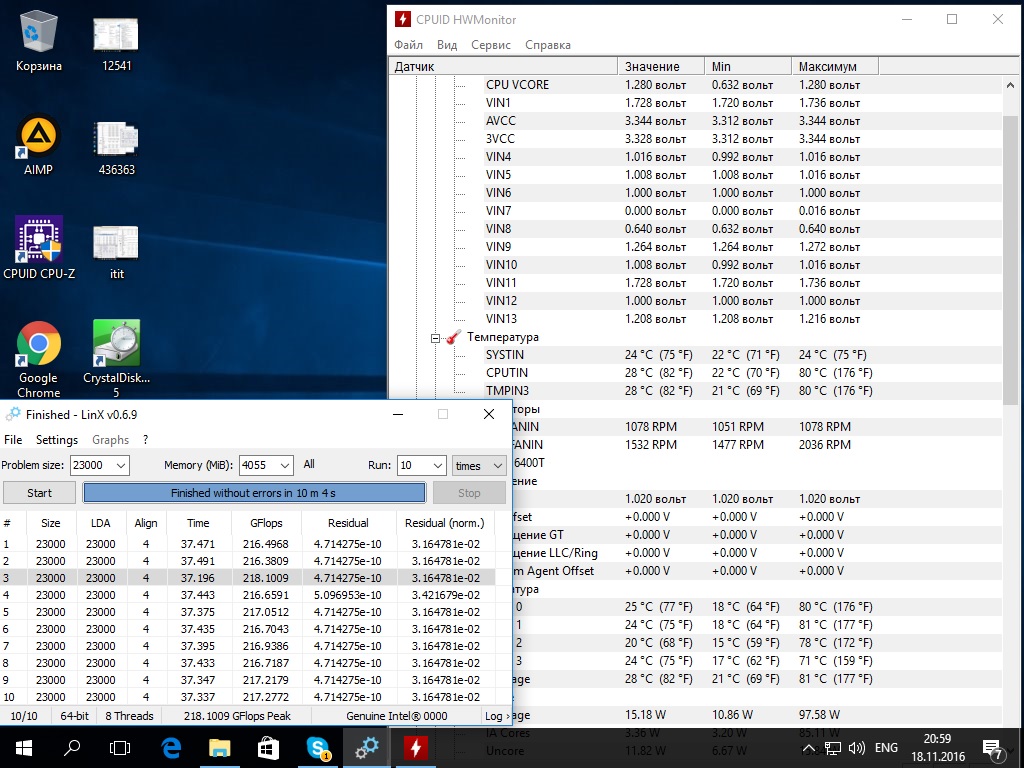Click HWMonitor title bar lightning icon
The width and height of the screenshot is (1024, 768).
click(403, 19)
